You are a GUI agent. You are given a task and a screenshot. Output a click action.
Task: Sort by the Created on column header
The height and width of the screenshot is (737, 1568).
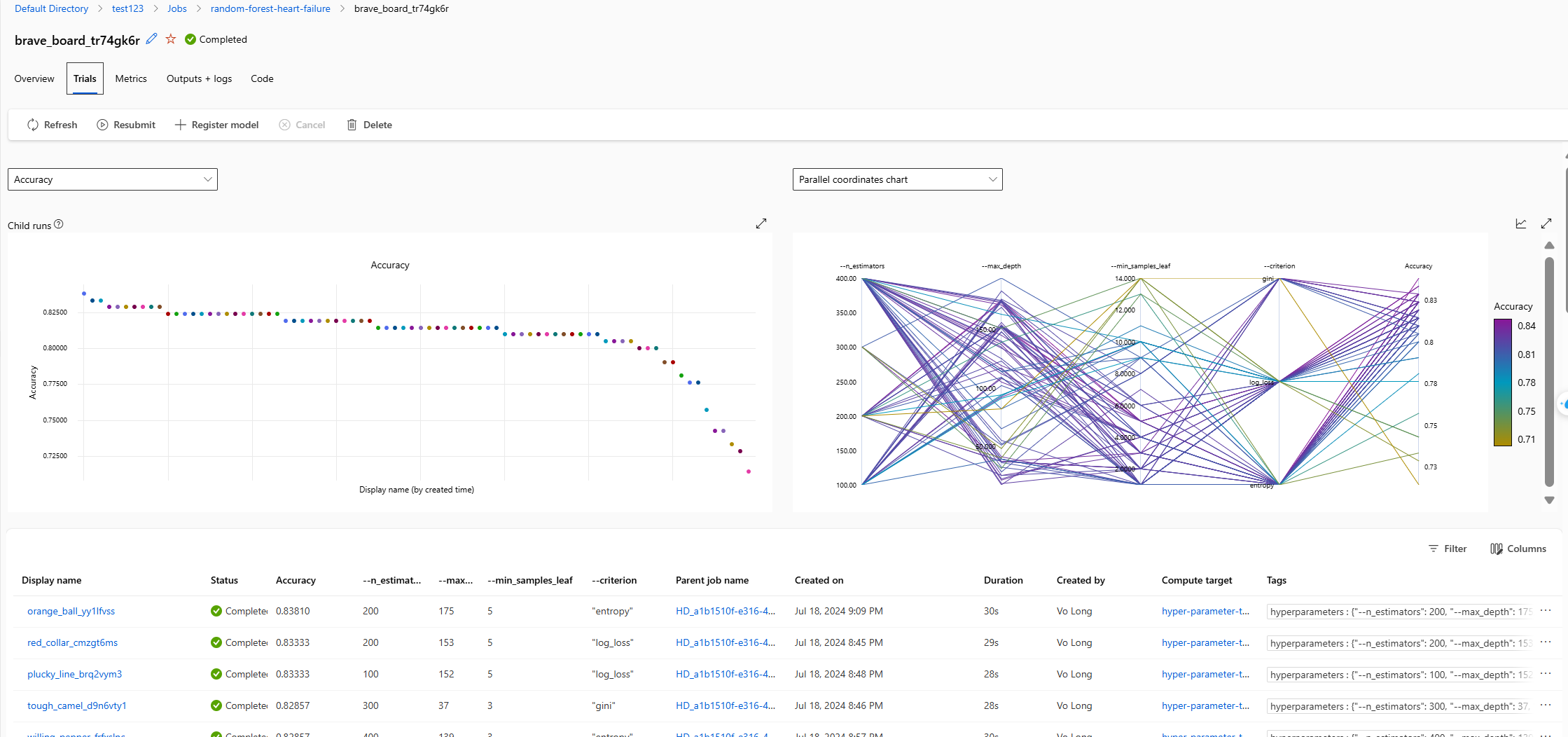(819, 580)
